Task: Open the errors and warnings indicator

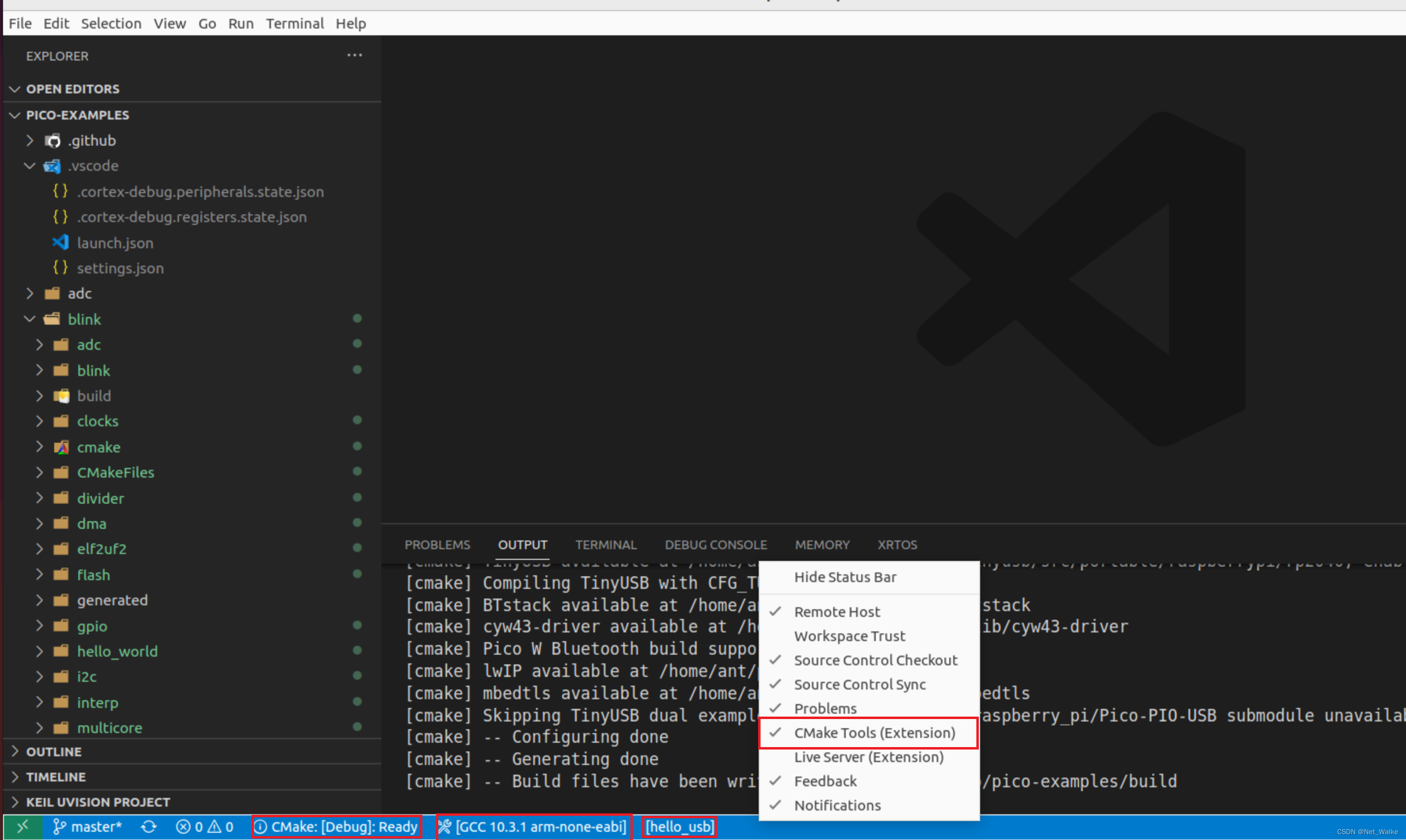Action: coord(204,827)
